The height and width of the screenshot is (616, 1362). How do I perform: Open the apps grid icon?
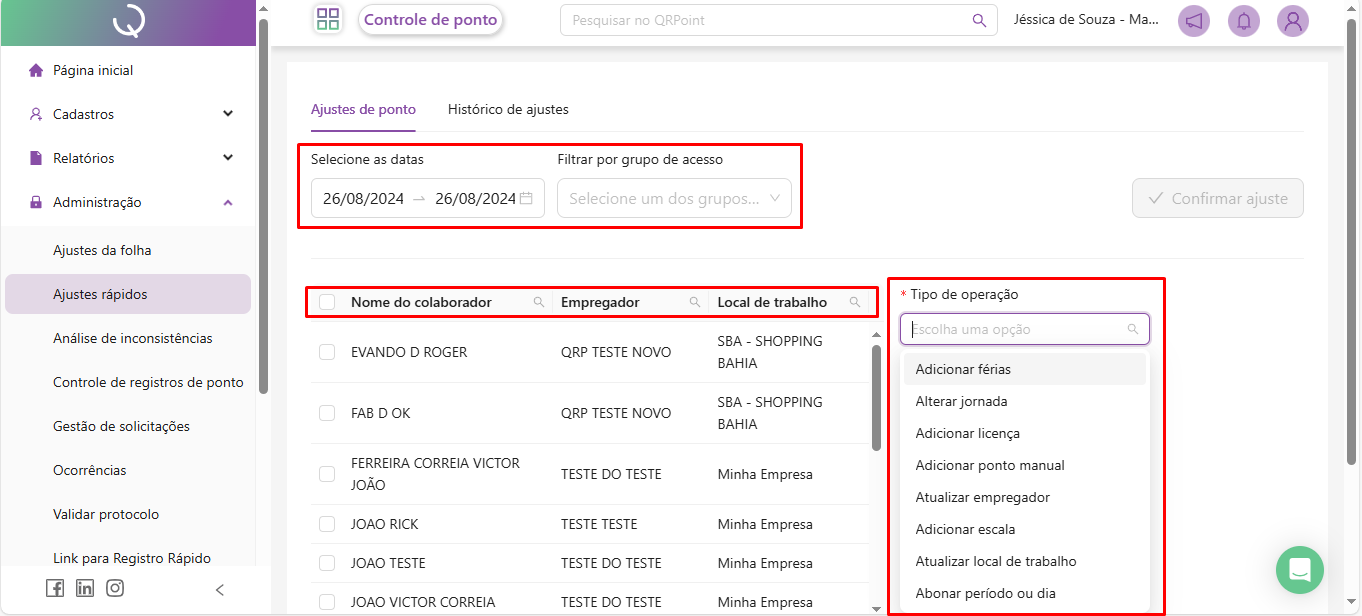[x=328, y=20]
